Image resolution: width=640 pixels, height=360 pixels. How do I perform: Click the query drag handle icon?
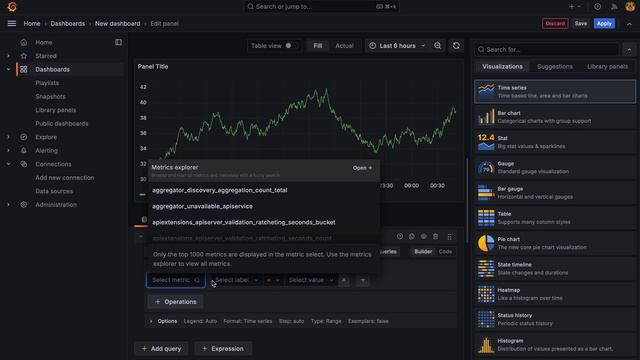pos(449,237)
